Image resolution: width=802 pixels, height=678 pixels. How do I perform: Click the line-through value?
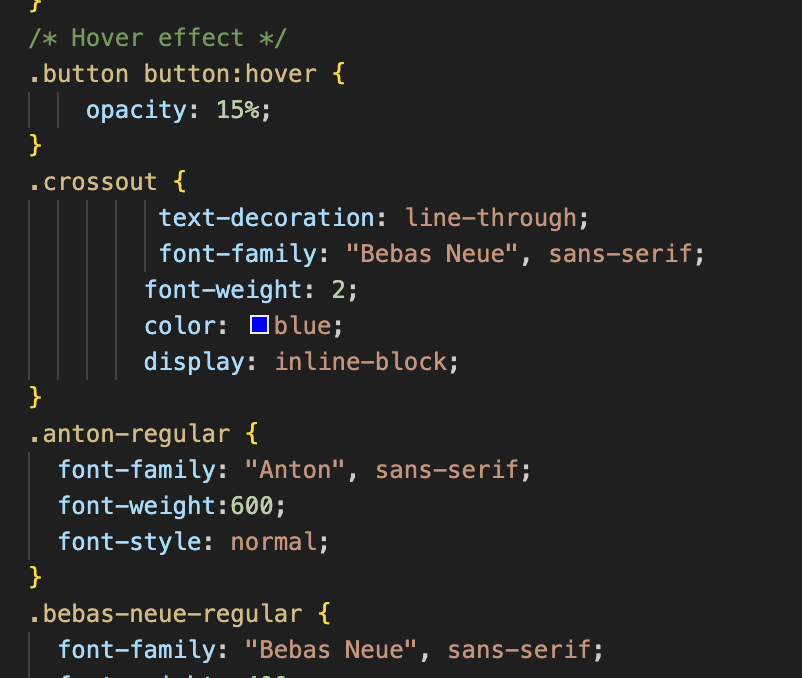pos(491,218)
